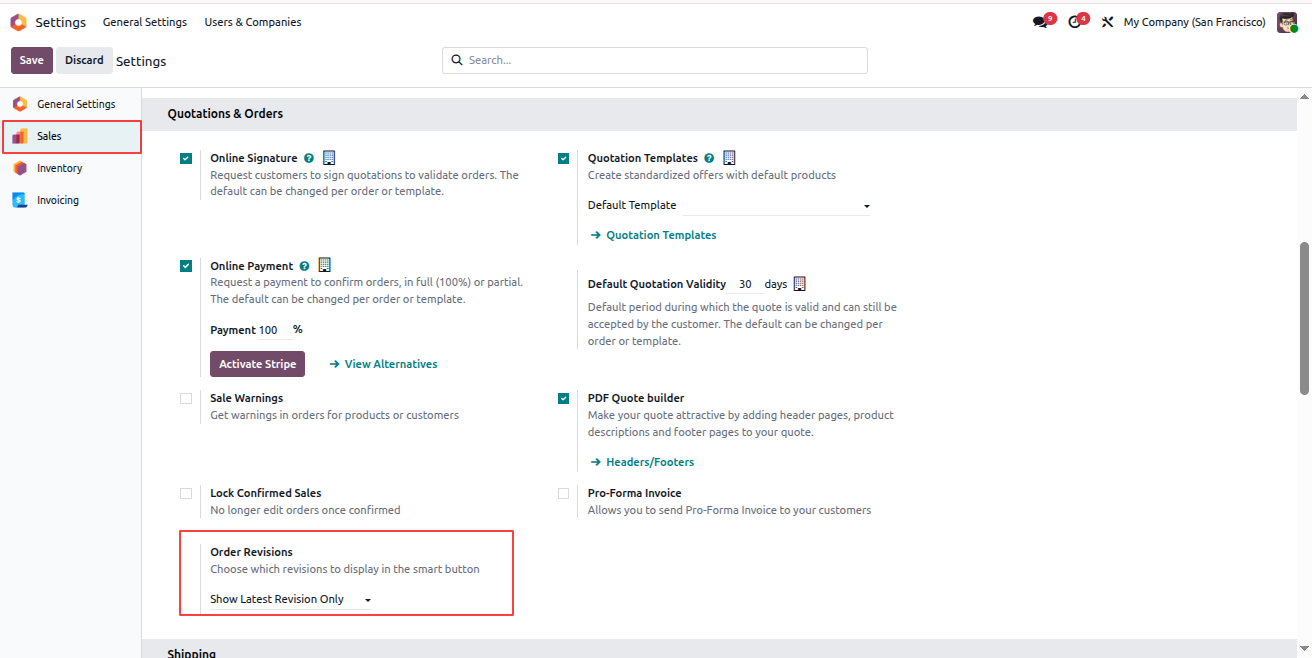1312x658 pixels.
Task: Click the Settings app name in navbar
Action: 61,22
